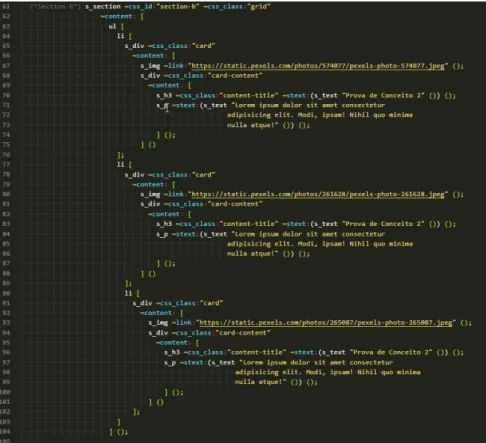Select line number 90 in gutter

(x=6, y=293)
